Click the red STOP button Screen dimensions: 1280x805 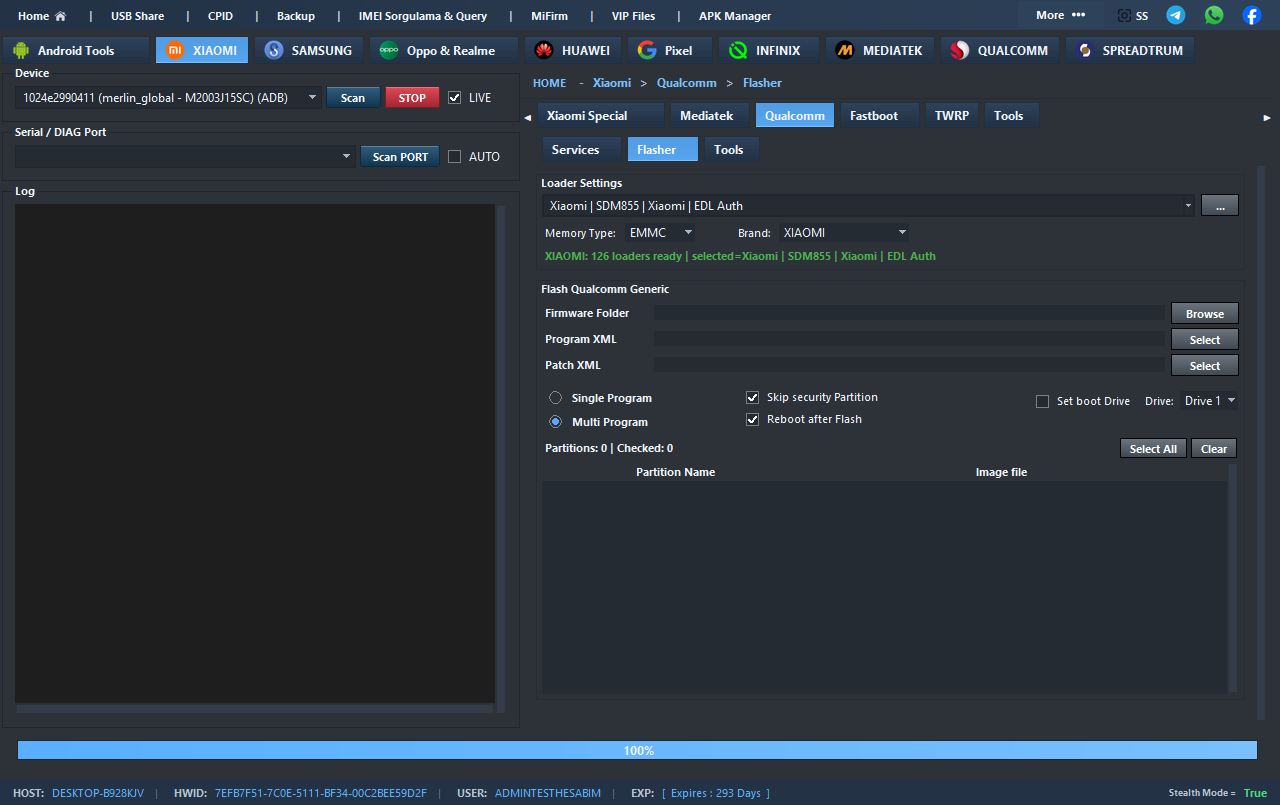point(412,98)
